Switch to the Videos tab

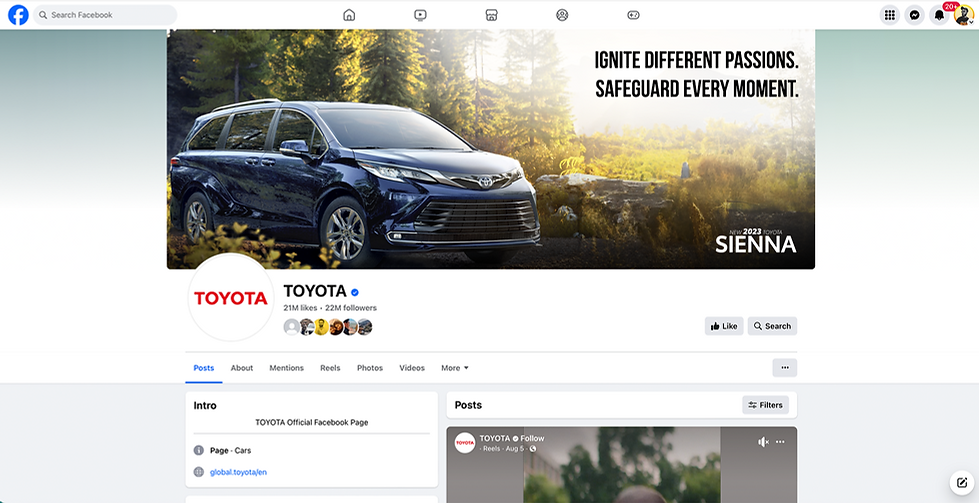tap(412, 368)
